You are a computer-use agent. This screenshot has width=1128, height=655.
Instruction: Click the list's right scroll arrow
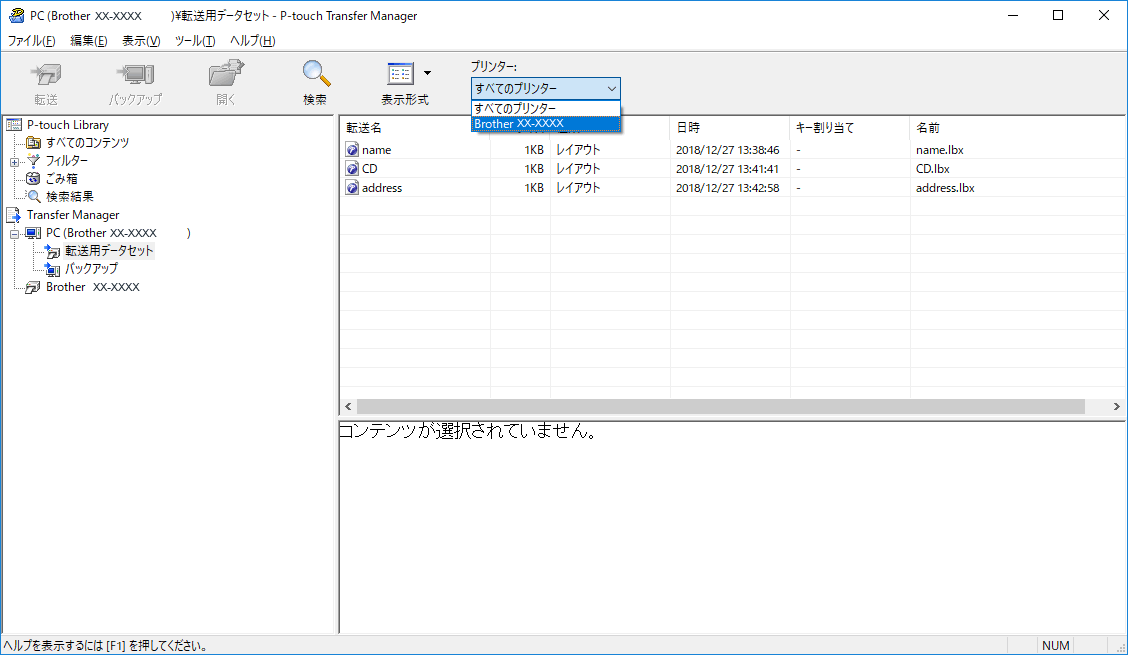[x=1116, y=407]
